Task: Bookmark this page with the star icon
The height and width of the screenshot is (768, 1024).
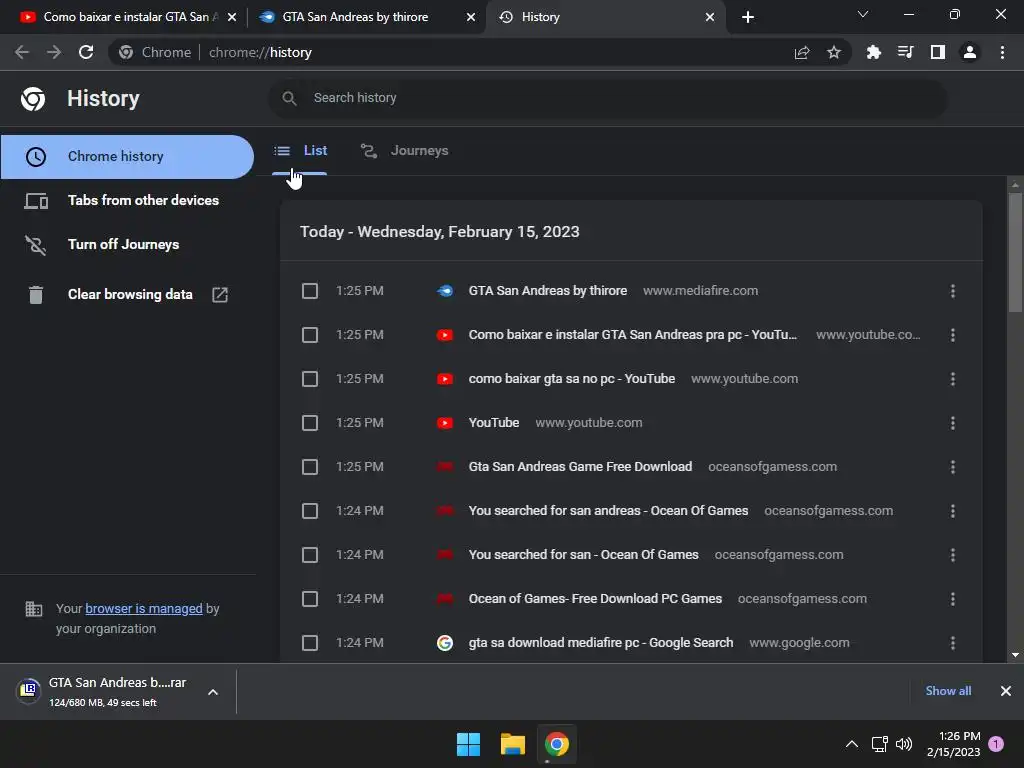Action: click(834, 52)
